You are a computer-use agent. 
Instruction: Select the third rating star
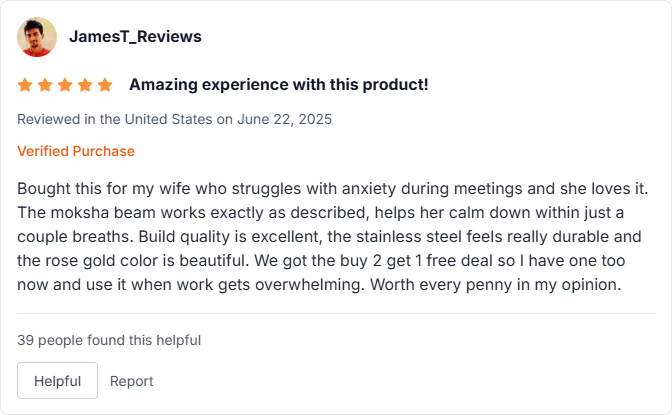tap(65, 85)
